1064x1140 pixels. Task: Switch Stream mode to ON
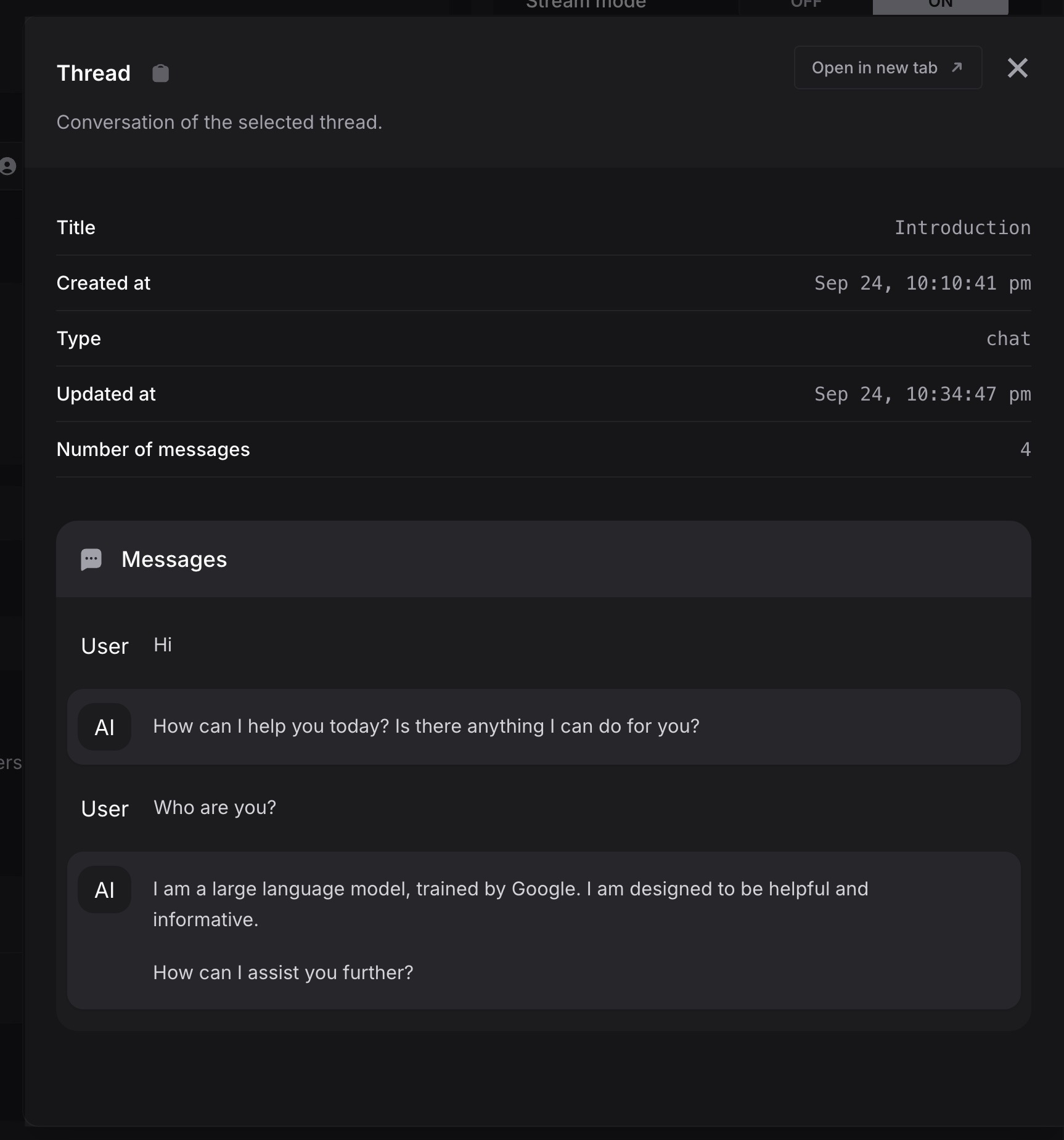click(940, 5)
